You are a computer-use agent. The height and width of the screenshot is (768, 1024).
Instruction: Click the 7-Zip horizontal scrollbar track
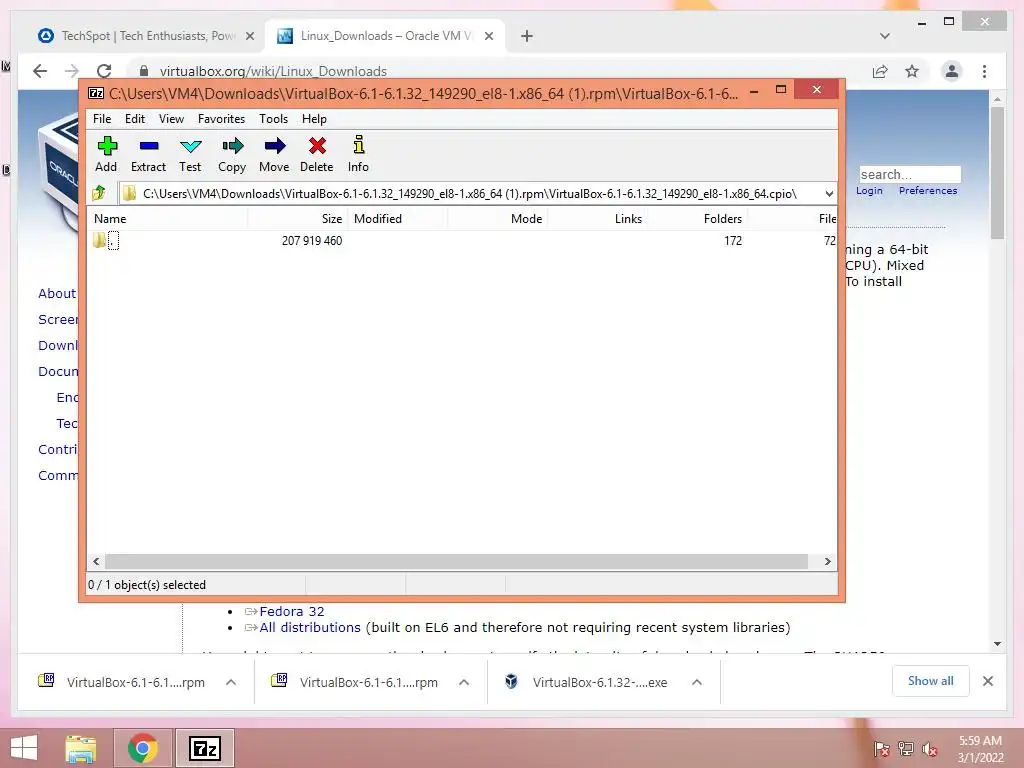(x=456, y=562)
